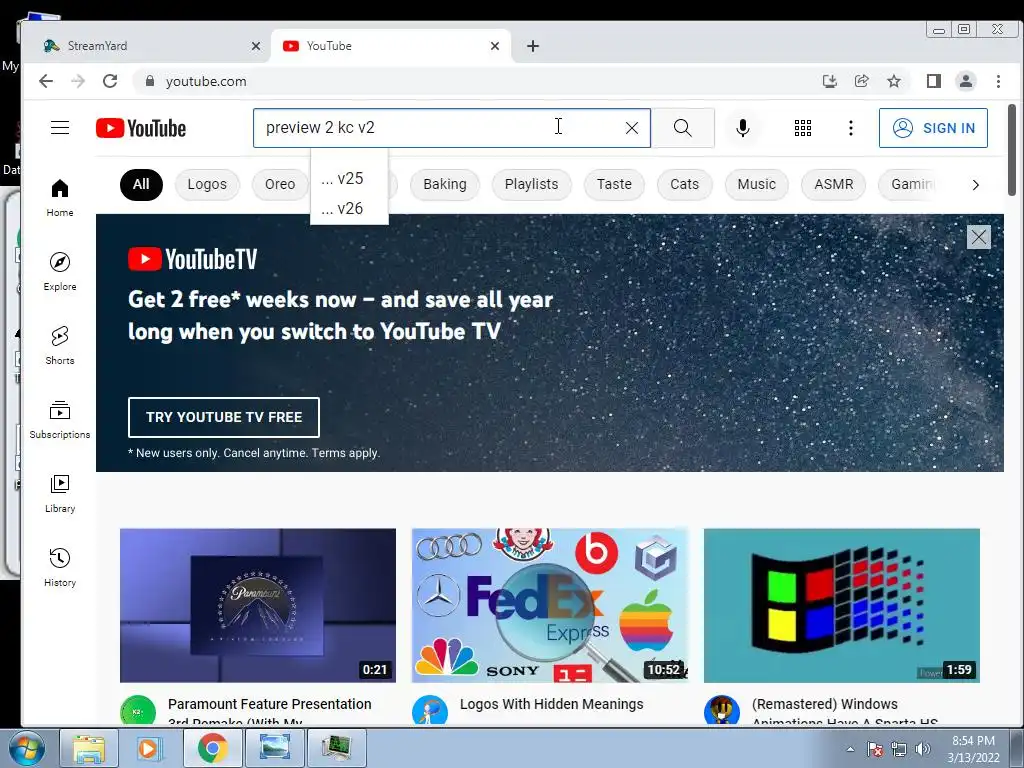Select the ASMR filter chip
The height and width of the screenshot is (768, 1024).
point(833,184)
